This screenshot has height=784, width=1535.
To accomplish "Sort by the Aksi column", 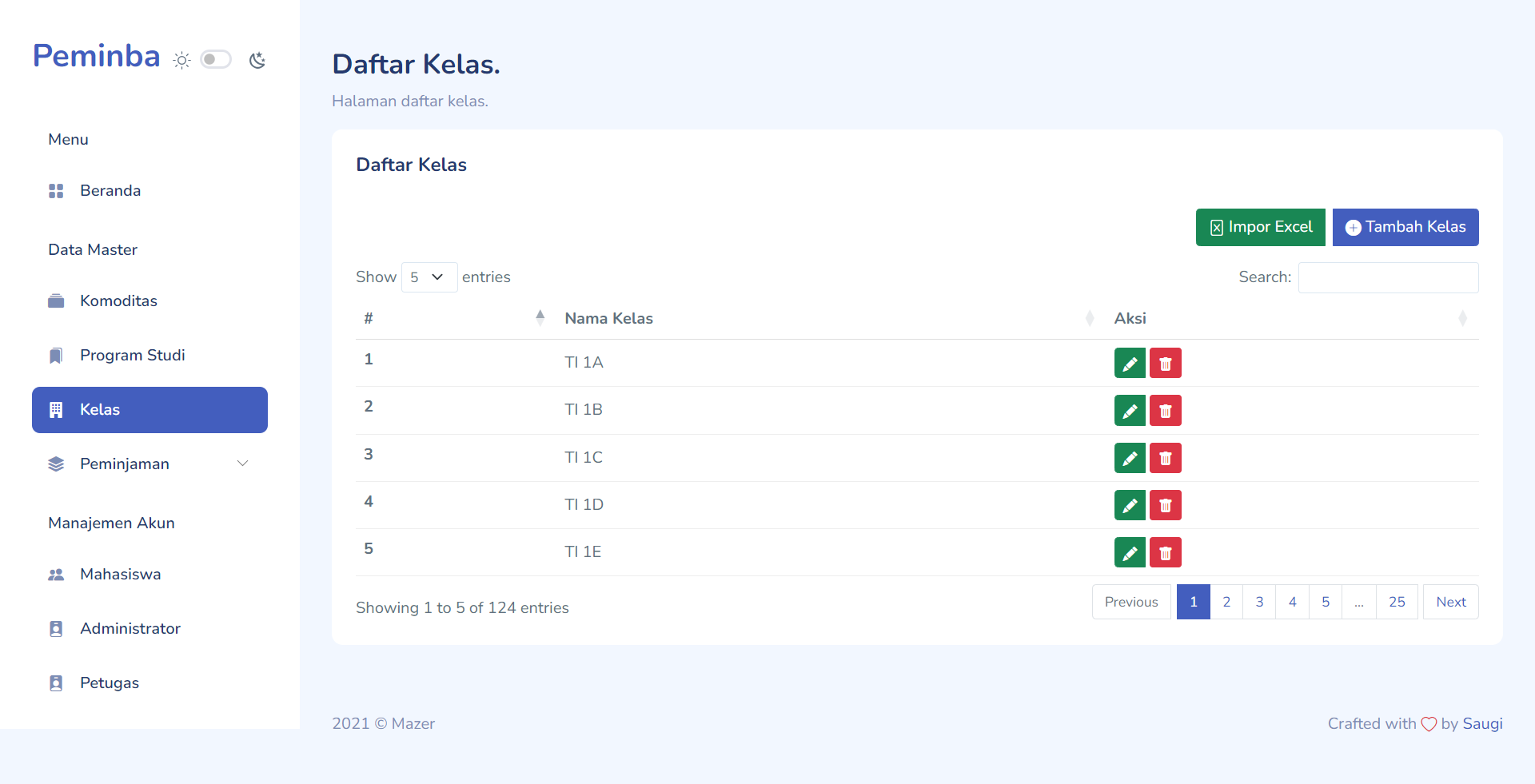I will pyautogui.click(x=1293, y=318).
